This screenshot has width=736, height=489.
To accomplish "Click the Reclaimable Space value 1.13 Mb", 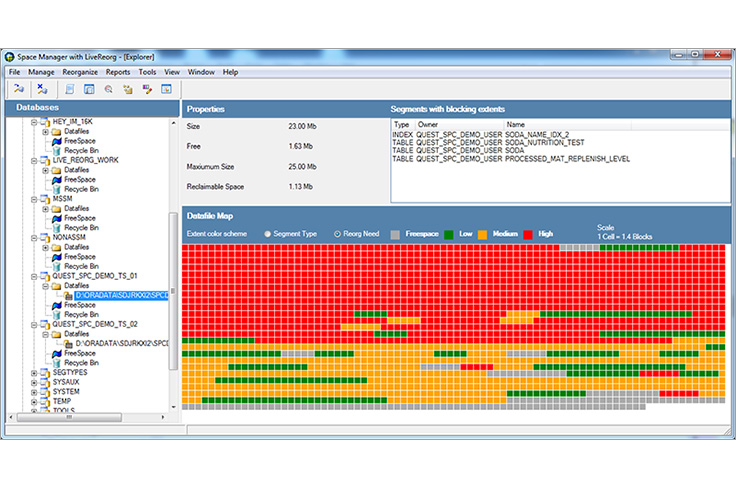I will pyautogui.click(x=300, y=187).
